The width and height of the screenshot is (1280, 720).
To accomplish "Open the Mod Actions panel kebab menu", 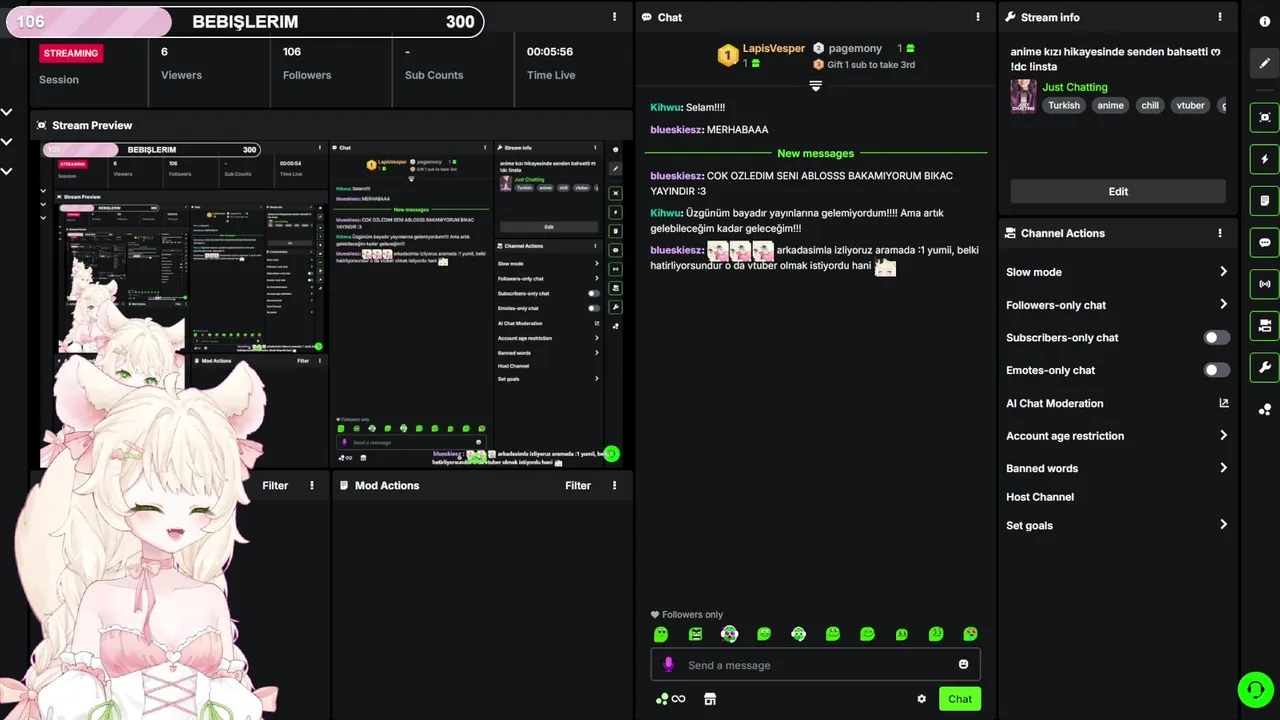I will 615,485.
